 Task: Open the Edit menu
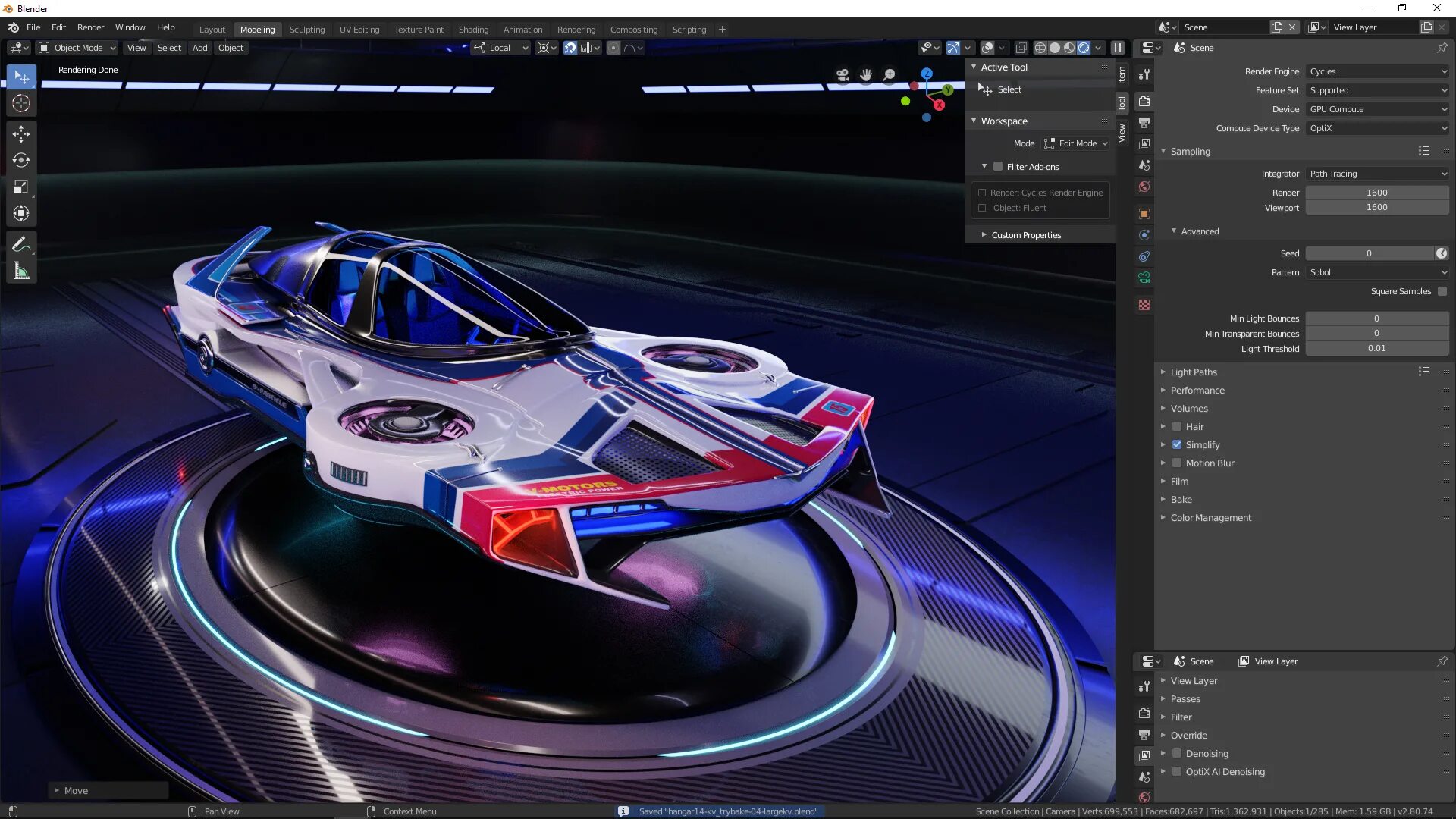pos(57,27)
